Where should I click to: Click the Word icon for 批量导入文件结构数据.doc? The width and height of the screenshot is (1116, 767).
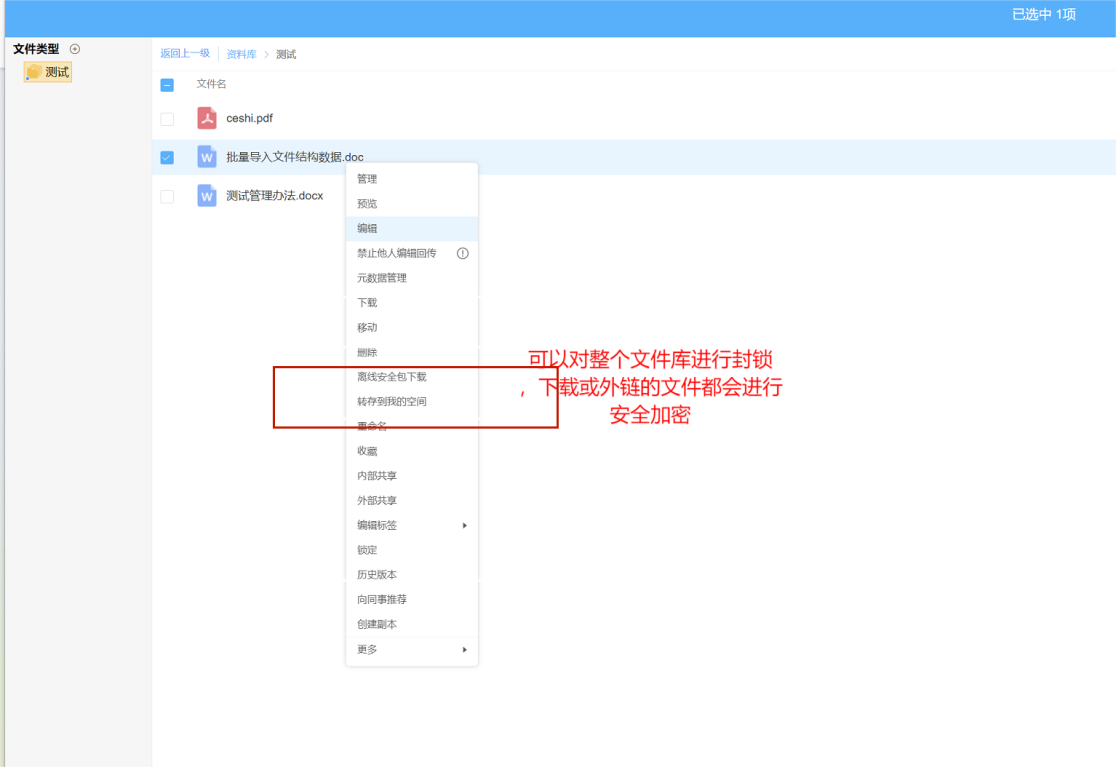pyautogui.click(x=207, y=157)
